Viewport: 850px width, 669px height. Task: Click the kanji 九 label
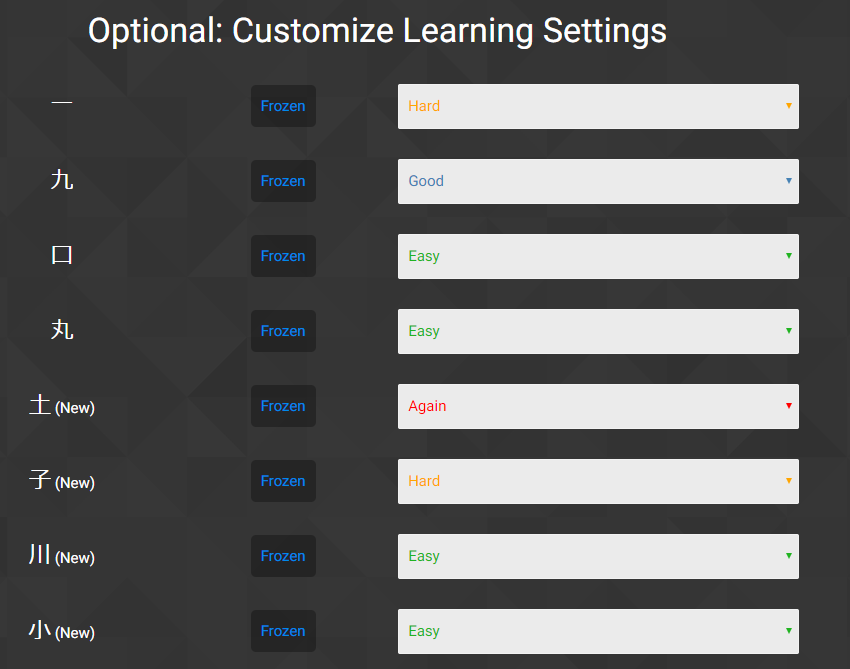click(62, 179)
